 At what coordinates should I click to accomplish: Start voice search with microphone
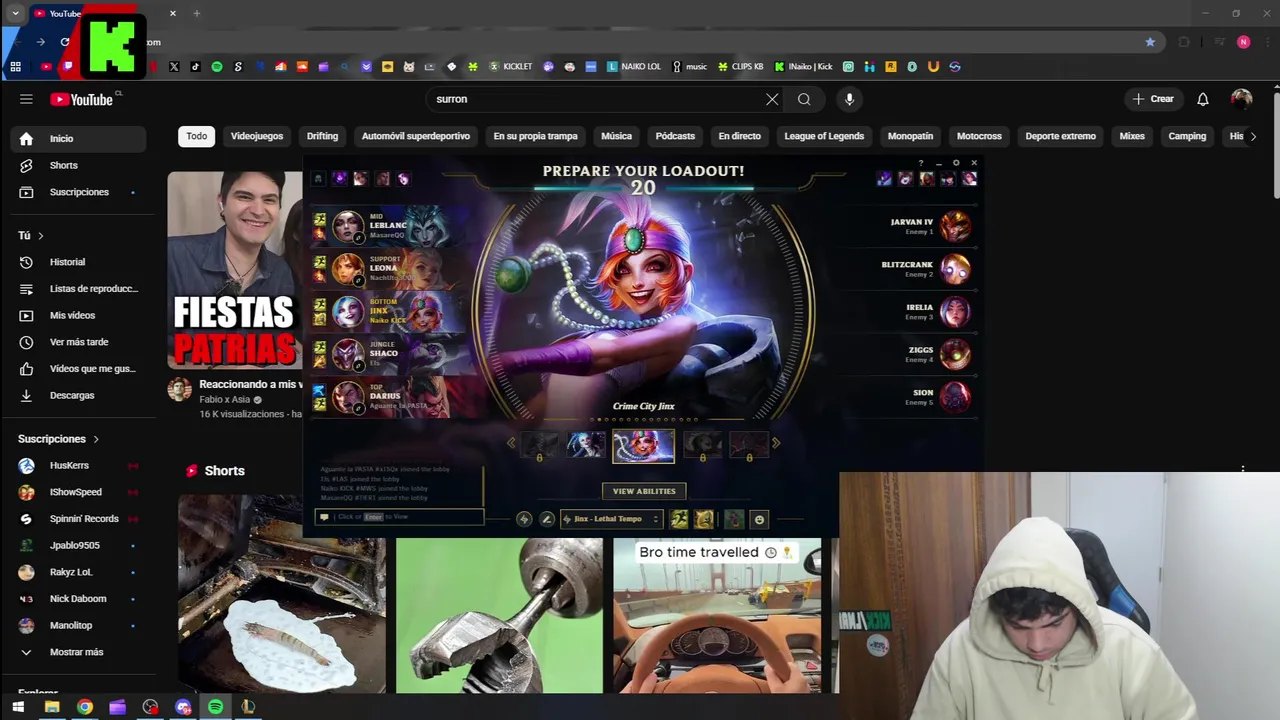(849, 99)
